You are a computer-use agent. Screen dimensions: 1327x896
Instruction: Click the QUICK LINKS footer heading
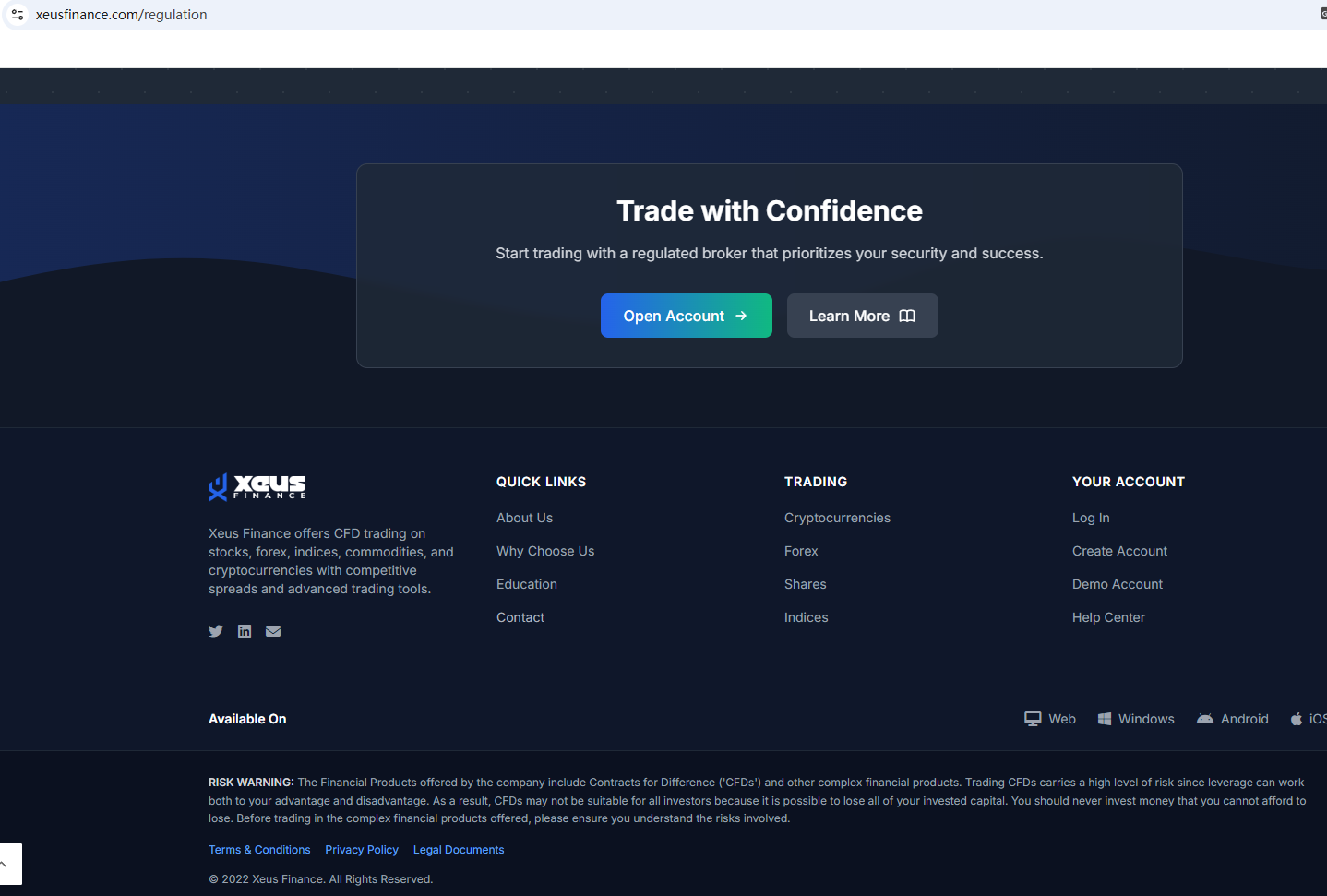coord(541,482)
